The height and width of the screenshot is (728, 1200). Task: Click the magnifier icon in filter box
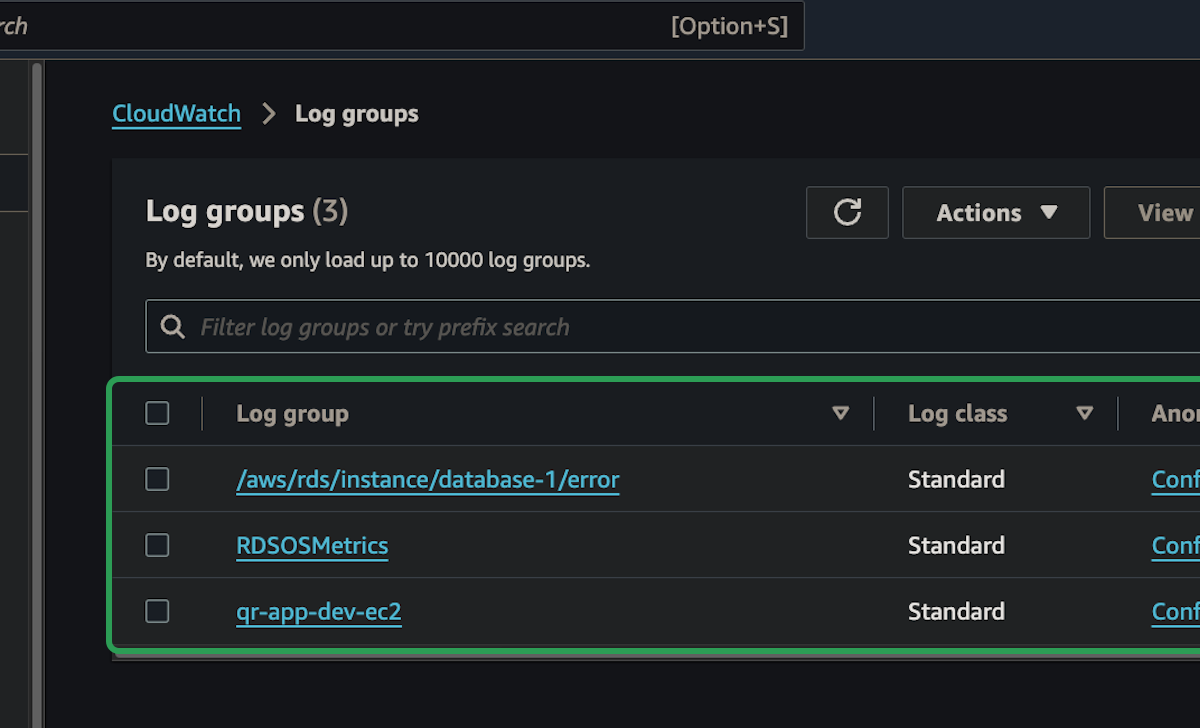(173, 327)
